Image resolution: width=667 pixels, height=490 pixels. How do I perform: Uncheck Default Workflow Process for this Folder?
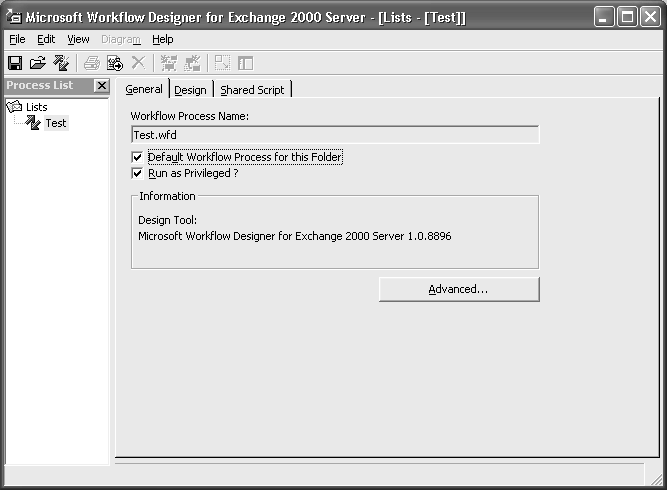point(138,157)
